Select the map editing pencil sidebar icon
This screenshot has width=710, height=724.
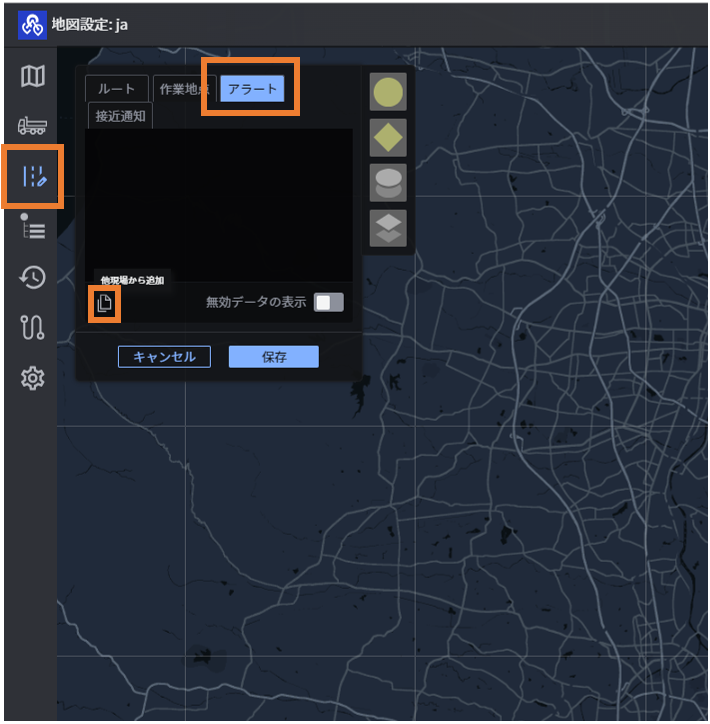pos(34,176)
